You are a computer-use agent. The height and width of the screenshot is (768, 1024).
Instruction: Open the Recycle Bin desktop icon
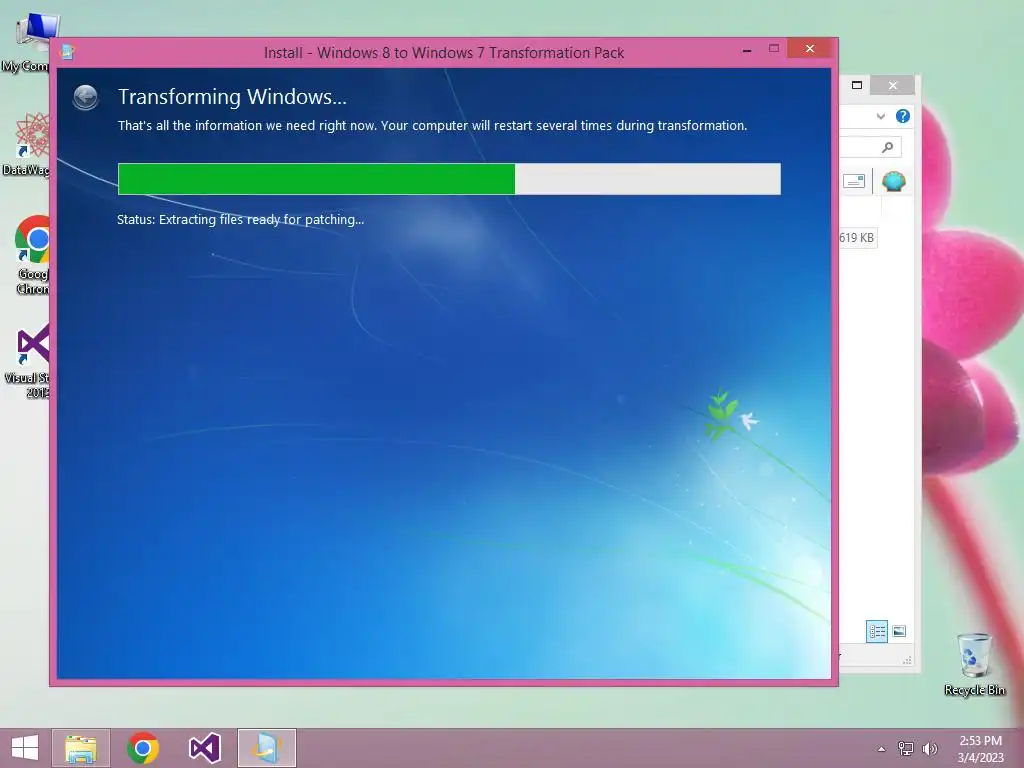[x=974, y=664]
